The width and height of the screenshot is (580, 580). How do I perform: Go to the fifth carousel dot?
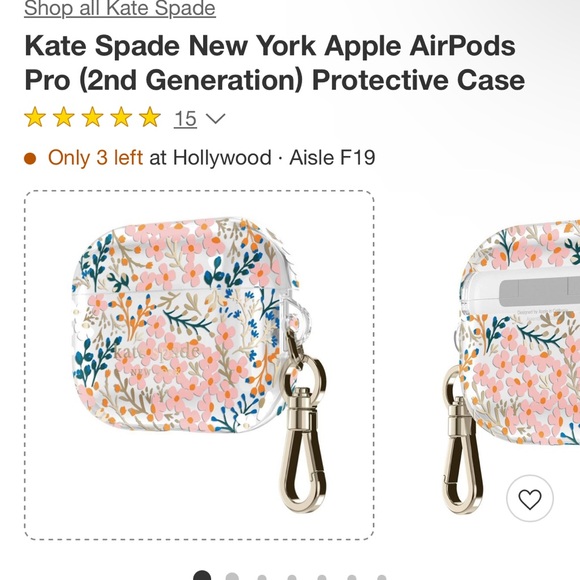click(322, 577)
